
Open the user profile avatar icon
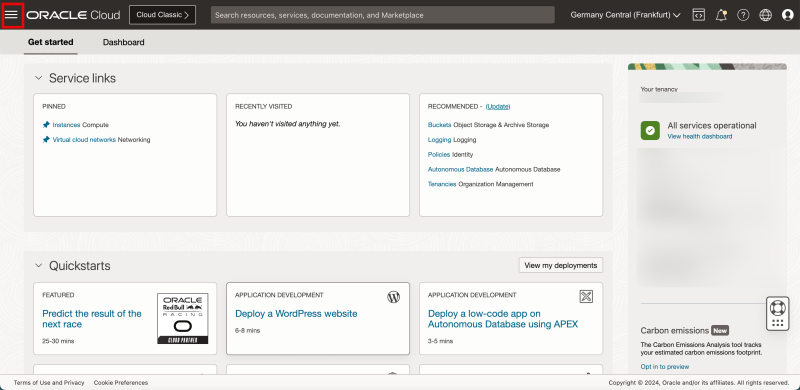(x=788, y=15)
